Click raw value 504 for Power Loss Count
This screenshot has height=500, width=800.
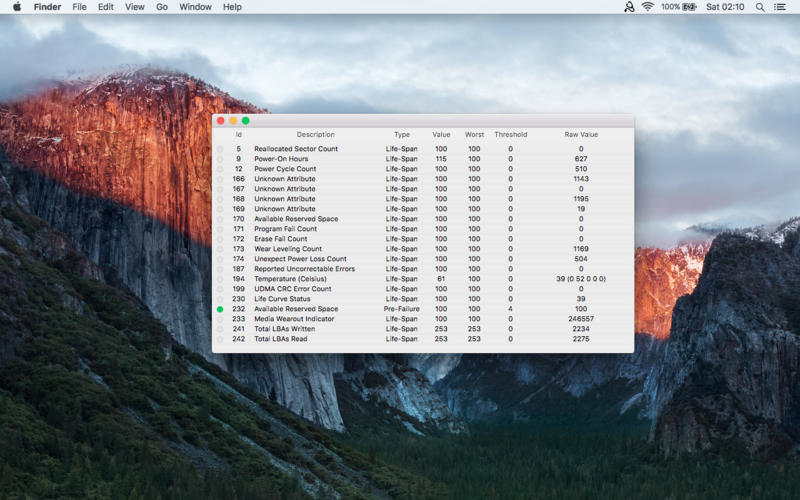[581, 259]
